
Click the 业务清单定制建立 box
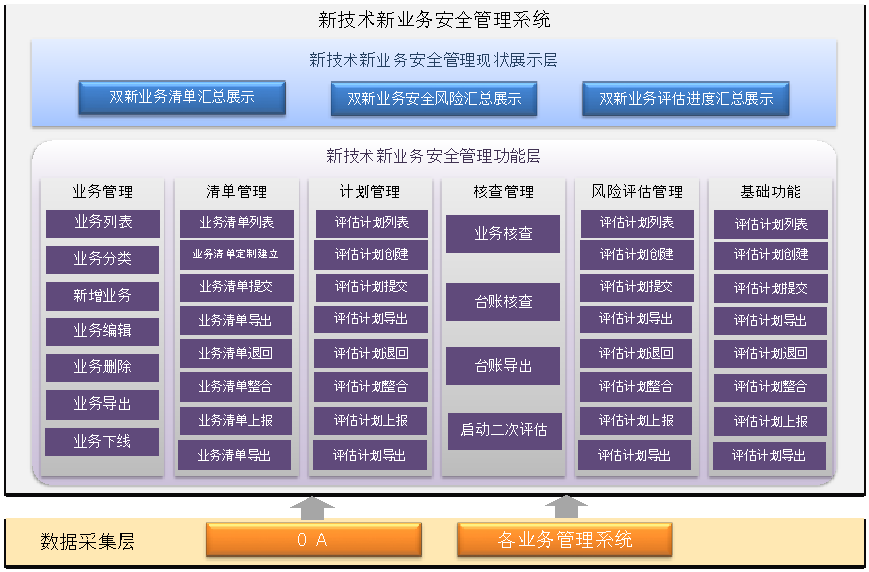pyautogui.click(x=236, y=254)
